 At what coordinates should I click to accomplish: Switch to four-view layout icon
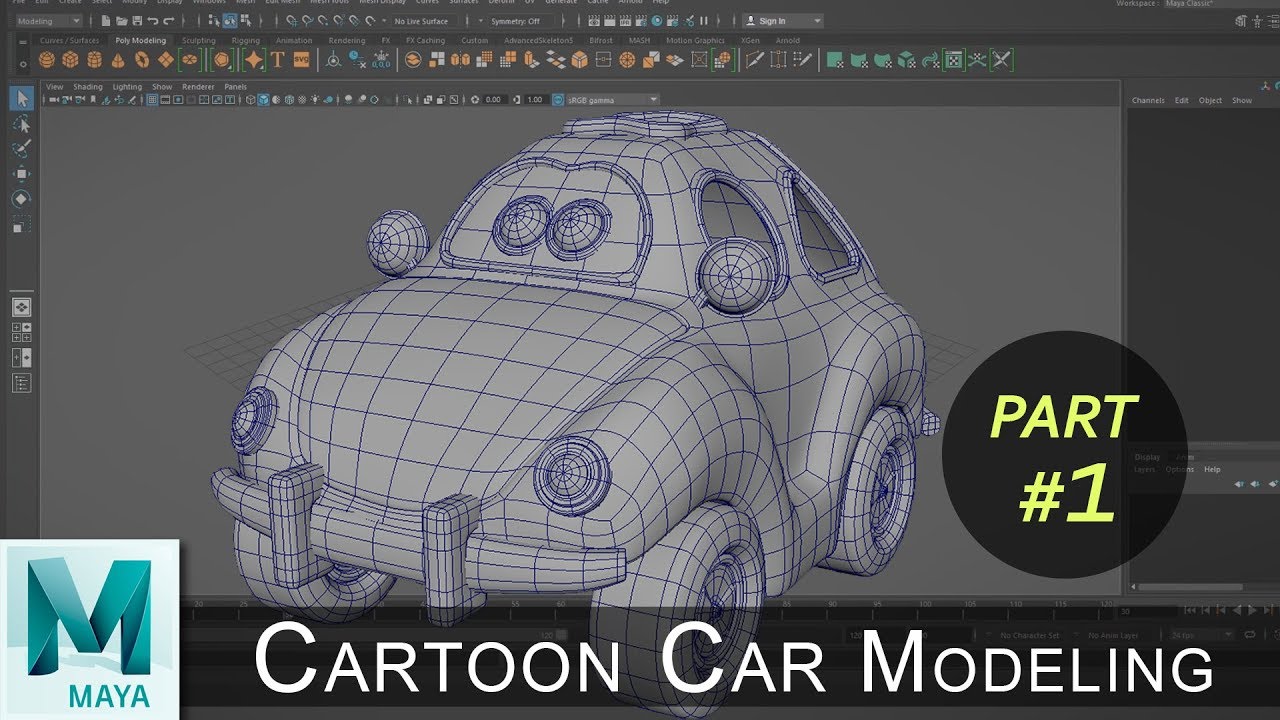[22, 332]
